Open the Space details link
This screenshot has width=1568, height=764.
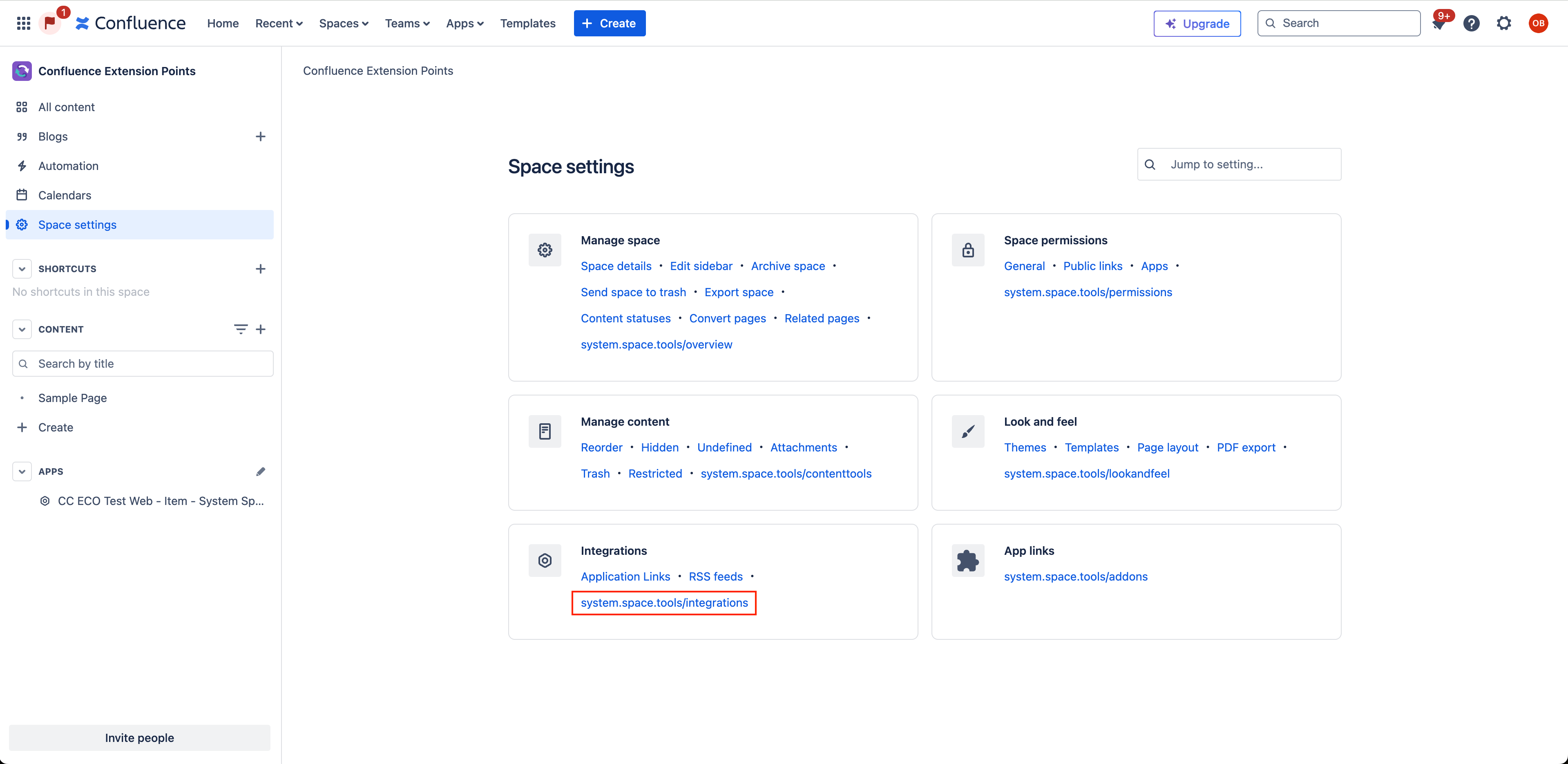point(616,266)
